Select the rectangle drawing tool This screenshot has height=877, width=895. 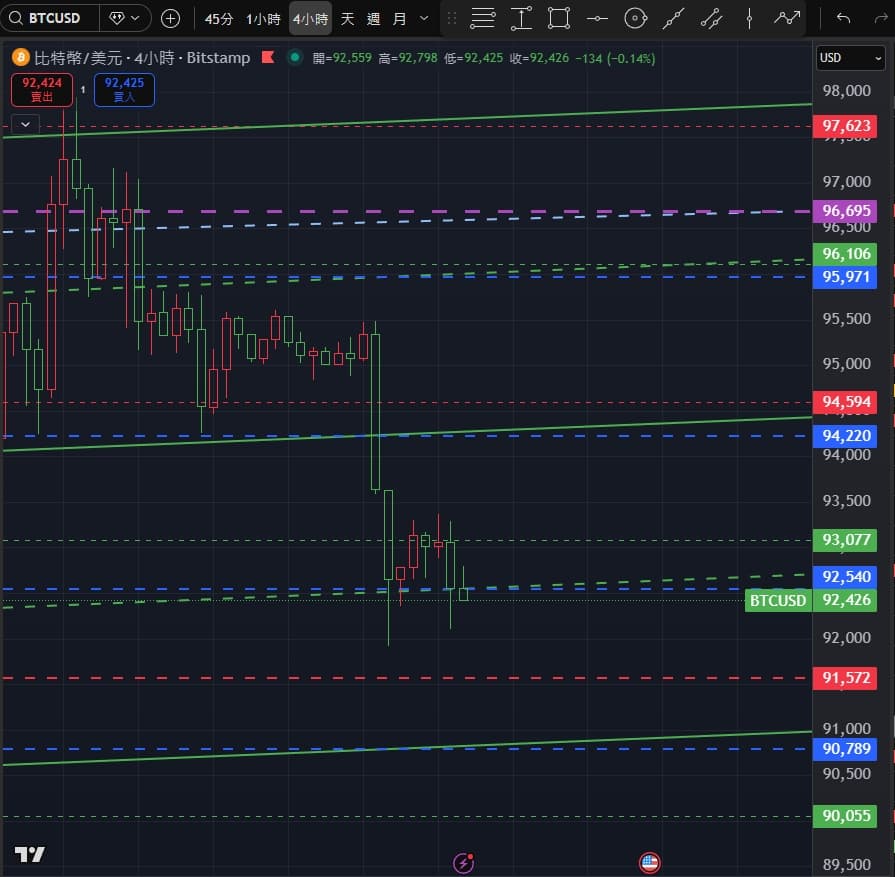click(559, 18)
